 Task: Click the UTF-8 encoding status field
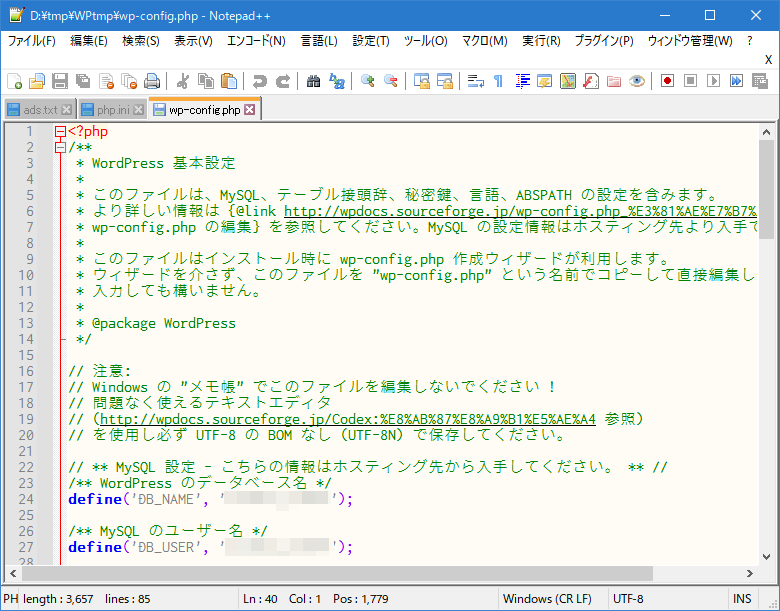pos(666,599)
